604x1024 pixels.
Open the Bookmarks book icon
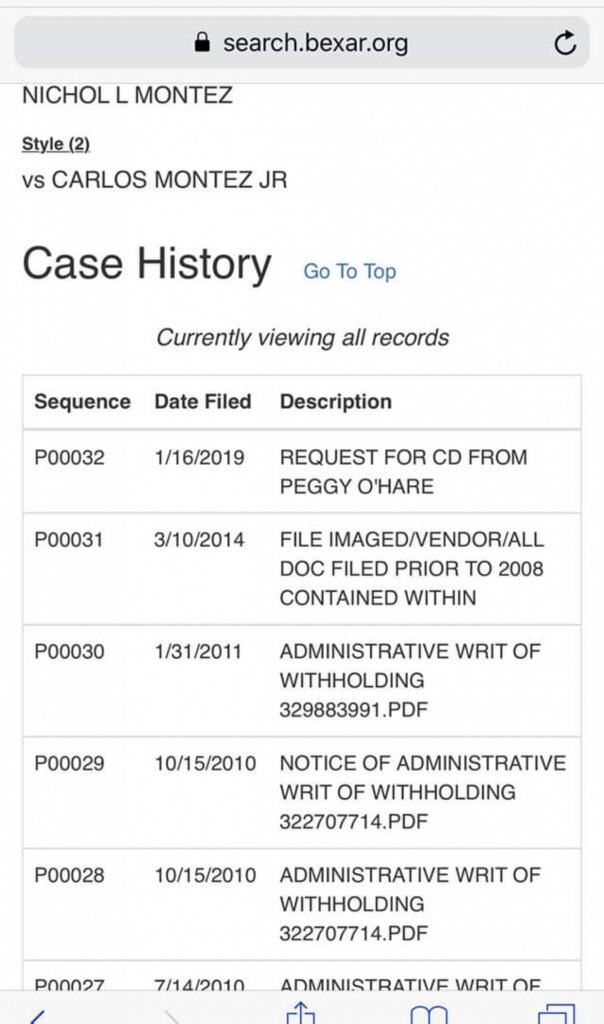(429, 1015)
